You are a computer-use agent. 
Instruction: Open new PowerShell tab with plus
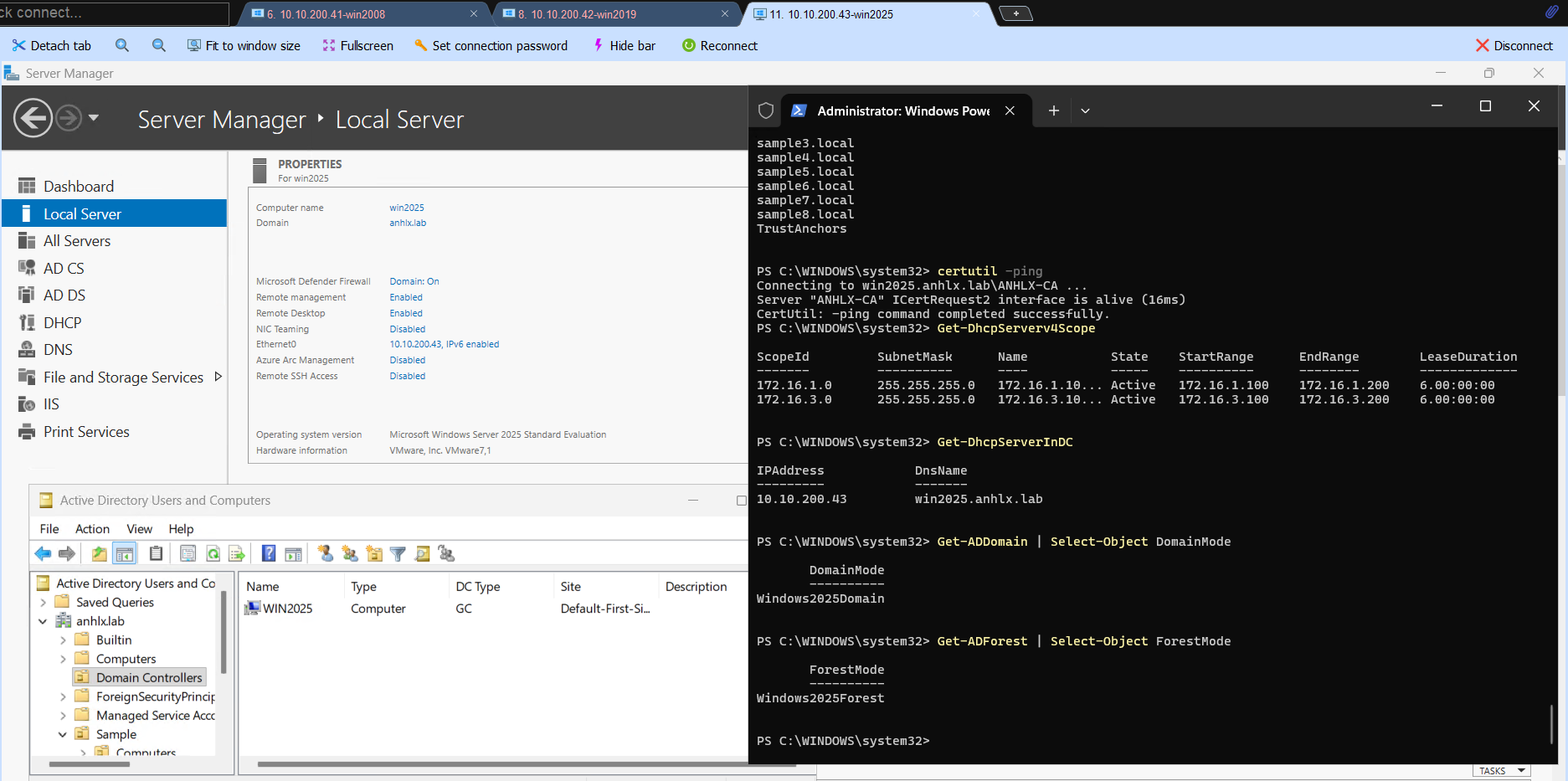click(1054, 110)
